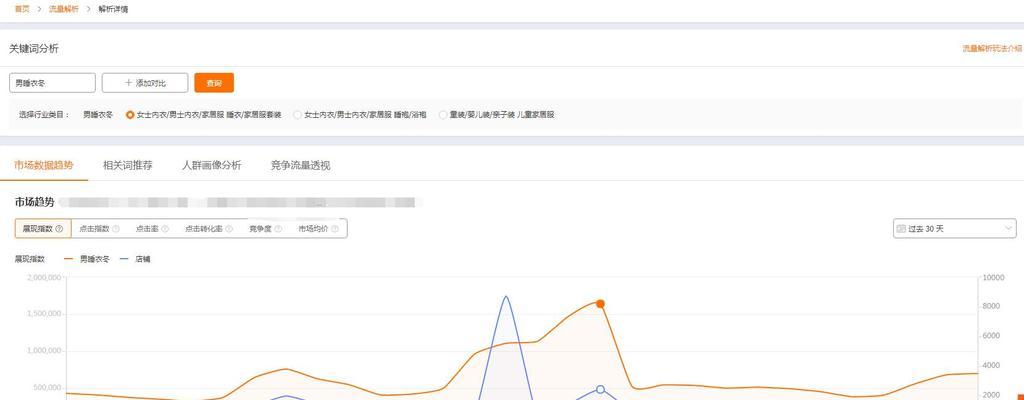
Task: Switch to 市场数据趋势 tab
Action: (44, 165)
